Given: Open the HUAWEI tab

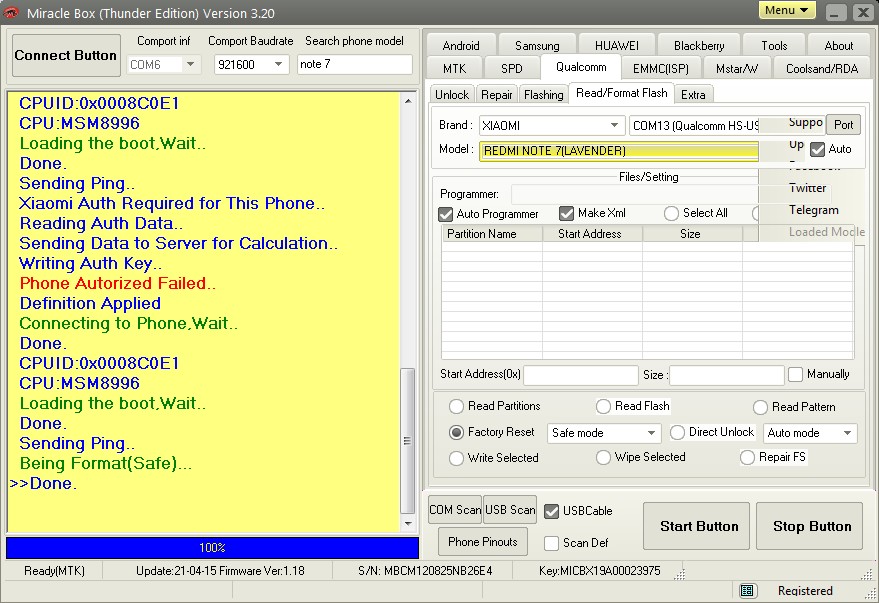Looking at the screenshot, I should click(x=617, y=45).
